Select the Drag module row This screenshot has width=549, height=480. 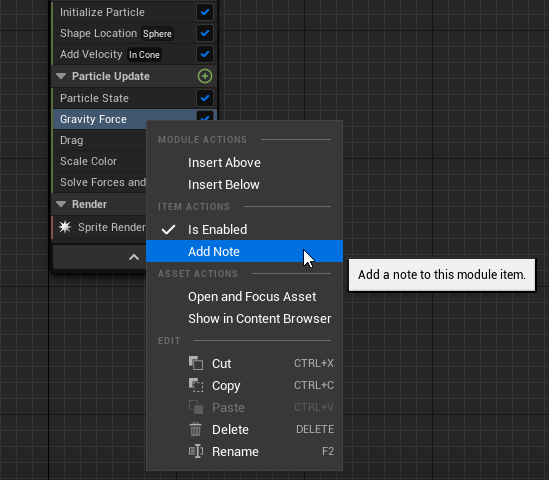point(99,140)
